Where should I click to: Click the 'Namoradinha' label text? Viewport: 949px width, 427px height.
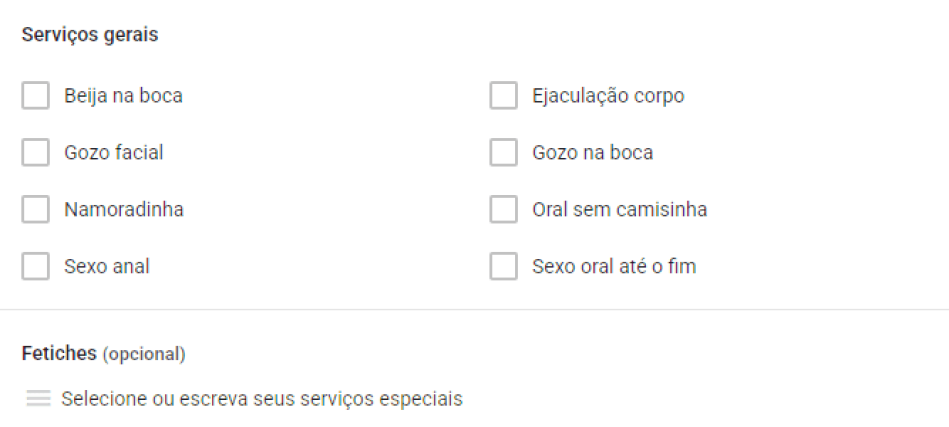point(124,210)
